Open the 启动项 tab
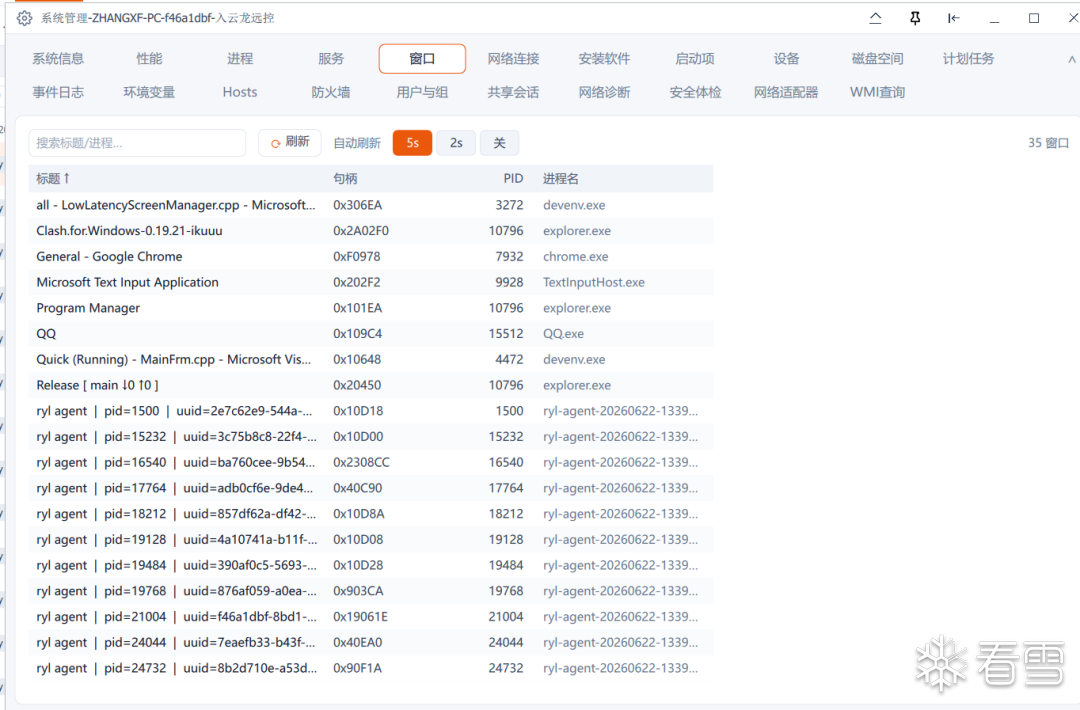The height and width of the screenshot is (710, 1080). [695, 59]
